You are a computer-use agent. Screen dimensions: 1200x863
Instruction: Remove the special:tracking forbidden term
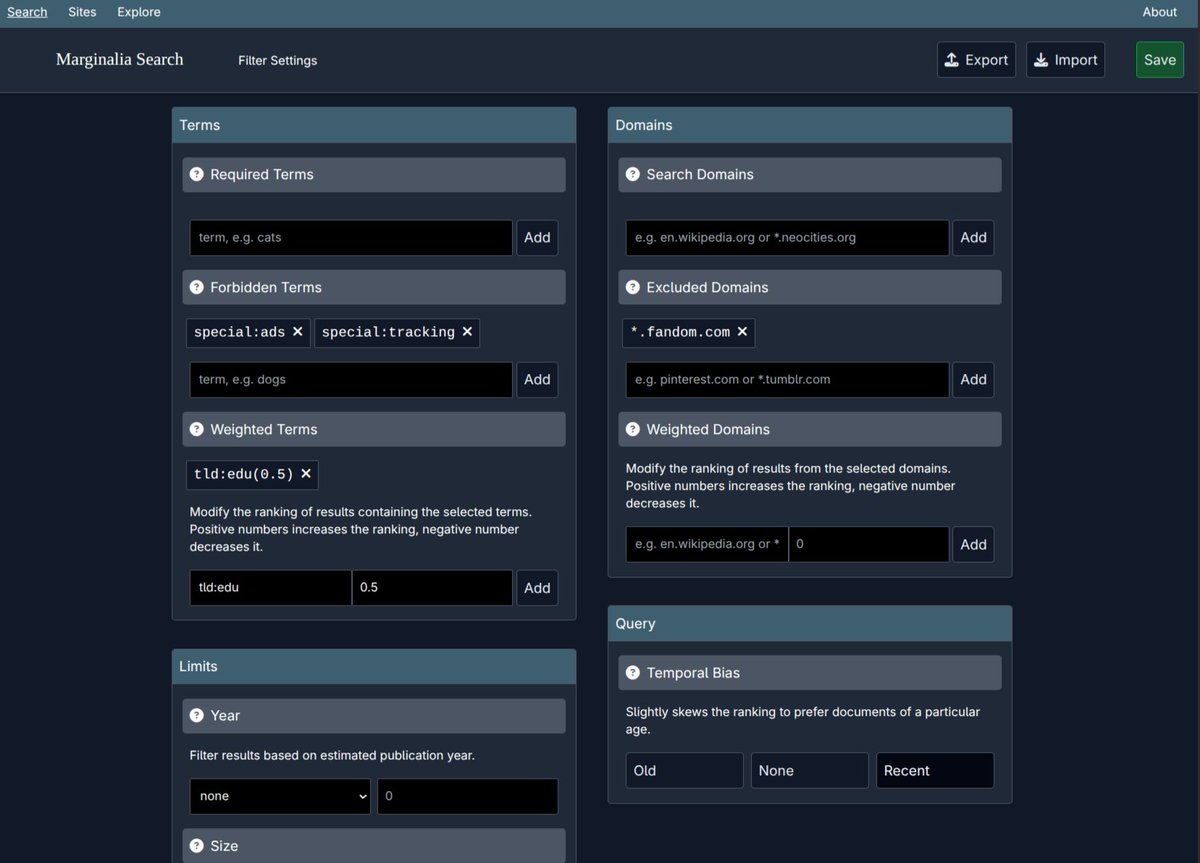[x=467, y=332]
